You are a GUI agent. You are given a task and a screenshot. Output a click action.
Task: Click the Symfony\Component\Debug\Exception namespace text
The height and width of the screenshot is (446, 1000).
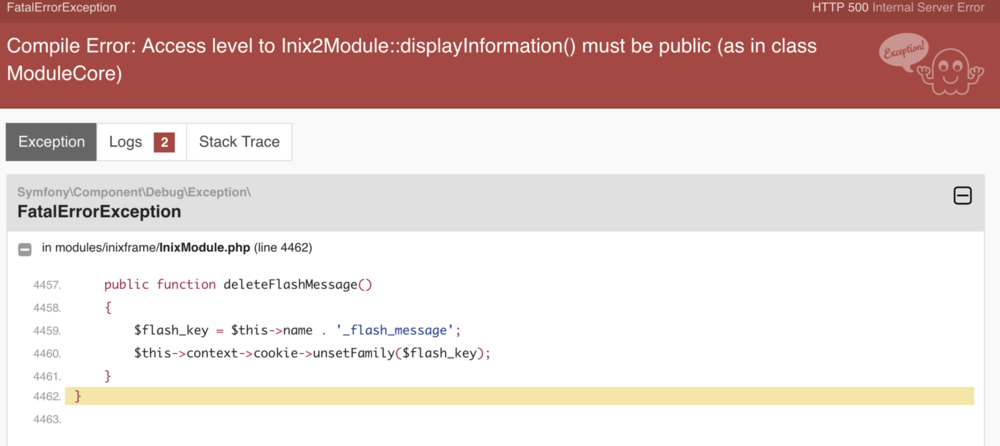point(134,191)
